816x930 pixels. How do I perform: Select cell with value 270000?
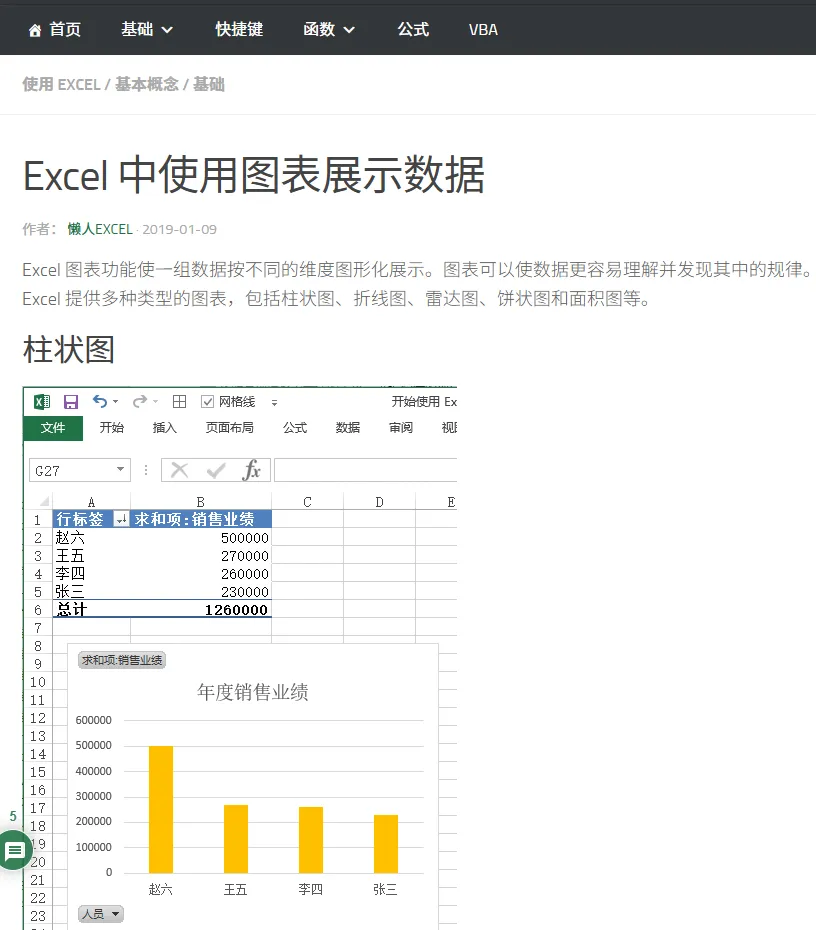point(200,556)
